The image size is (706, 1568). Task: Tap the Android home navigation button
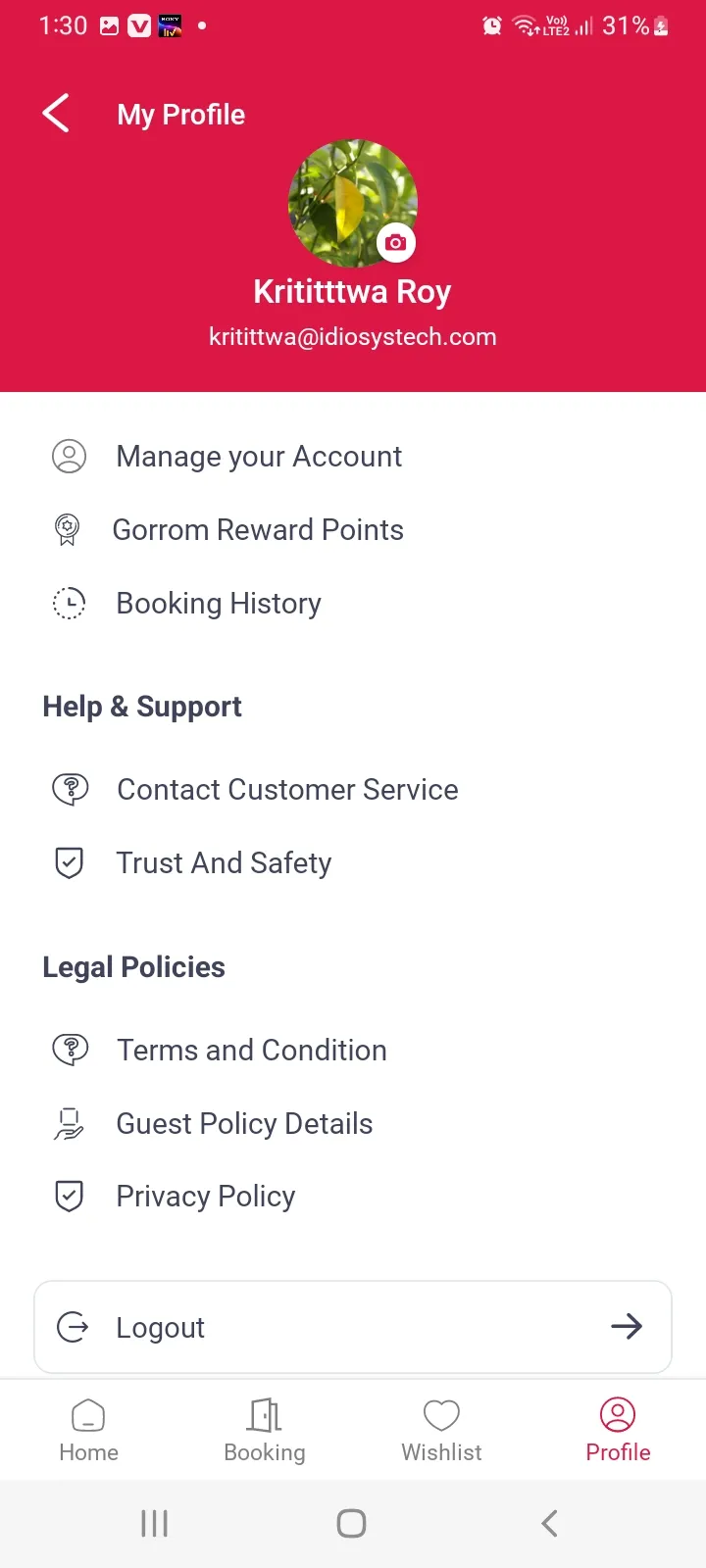pos(351,1524)
